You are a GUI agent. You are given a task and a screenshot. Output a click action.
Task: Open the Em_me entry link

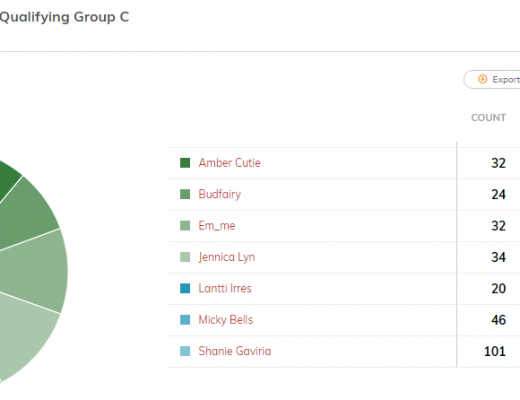[217, 226]
